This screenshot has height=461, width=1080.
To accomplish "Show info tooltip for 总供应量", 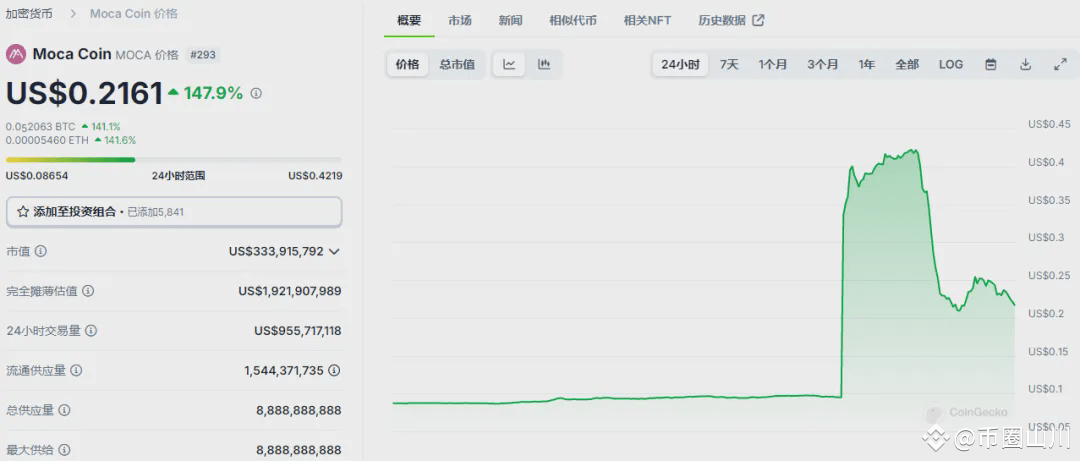I will tap(64, 411).
